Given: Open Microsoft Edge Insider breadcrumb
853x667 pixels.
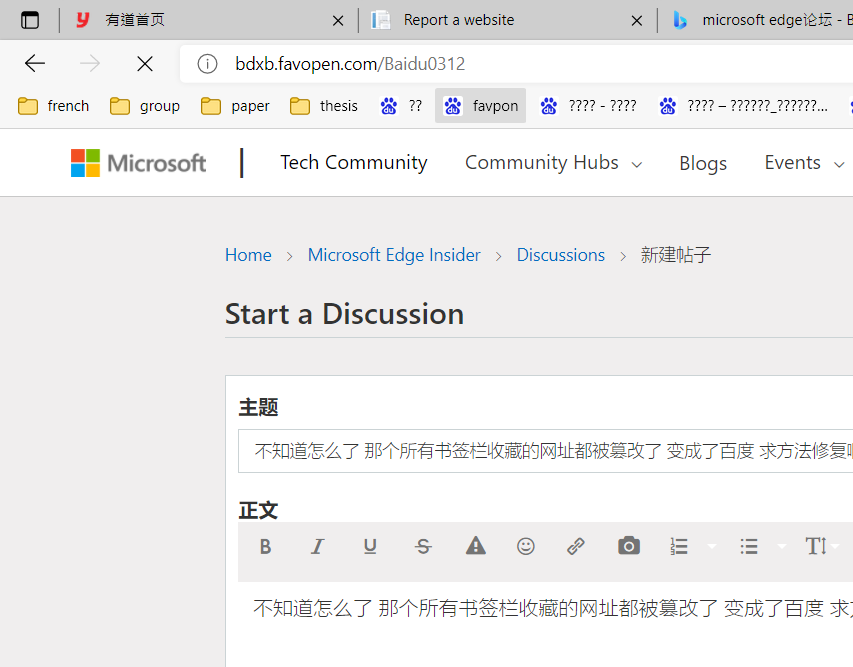Looking at the screenshot, I should [394, 255].
